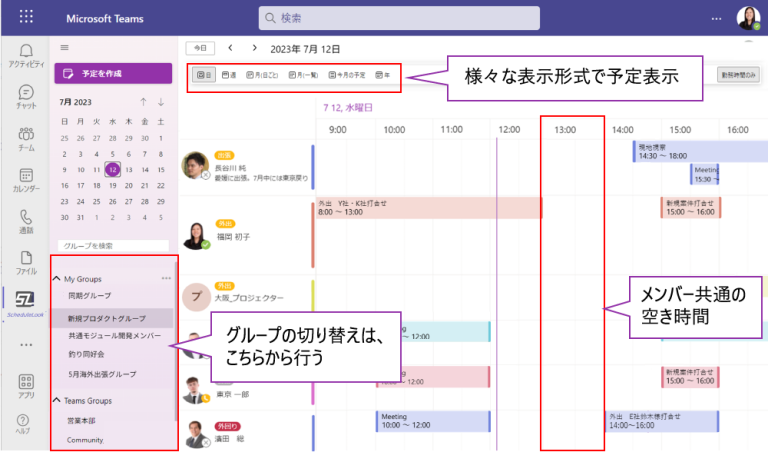Toggle the 勤務時間のみ working hours filter

coord(738,74)
